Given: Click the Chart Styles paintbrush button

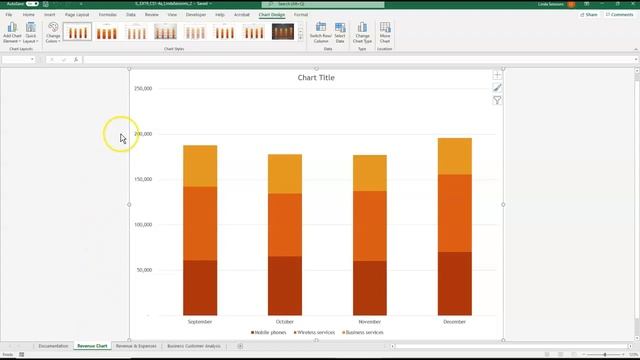Looking at the screenshot, I should (497, 88).
